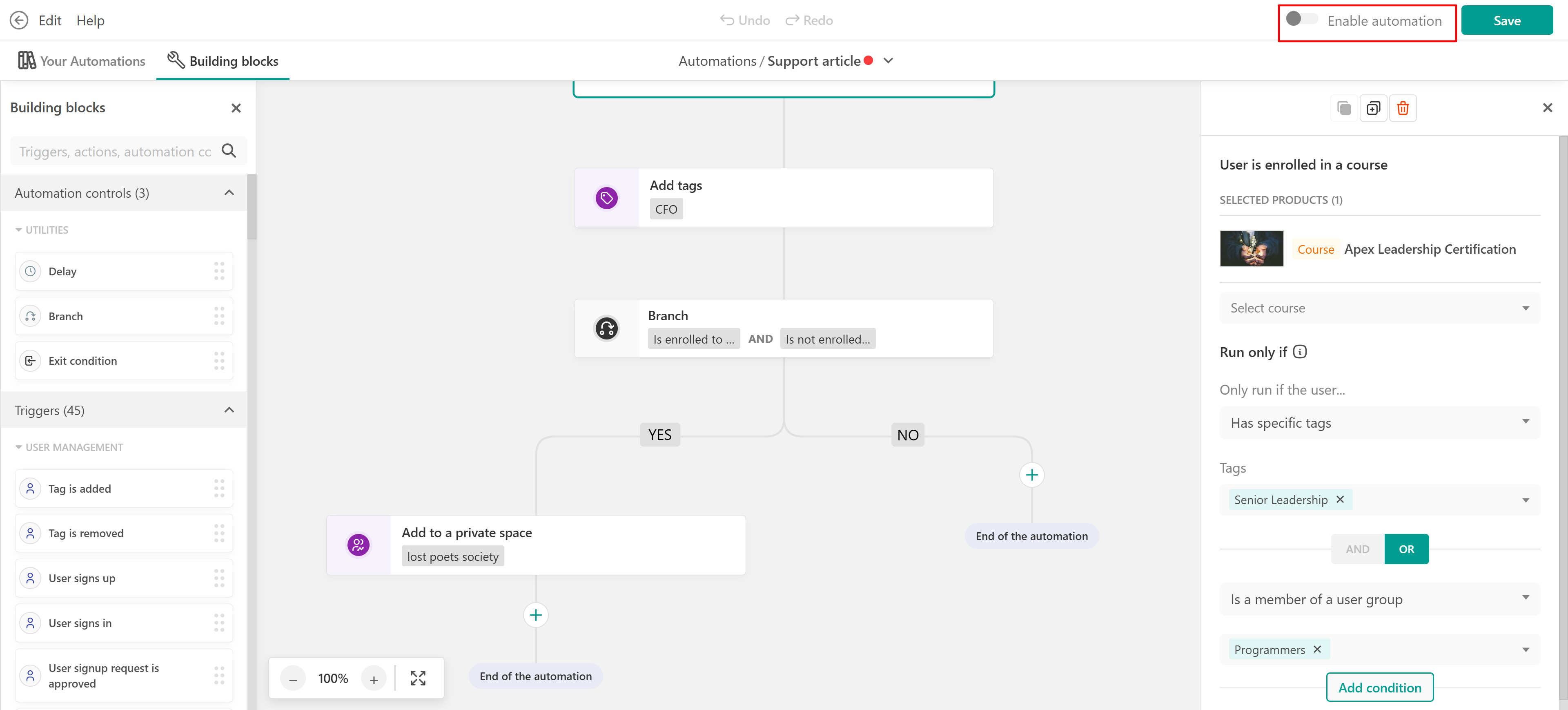Screen dimensions: 1568x710
Task: Click Run only if info icon
Action: (x=1300, y=352)
